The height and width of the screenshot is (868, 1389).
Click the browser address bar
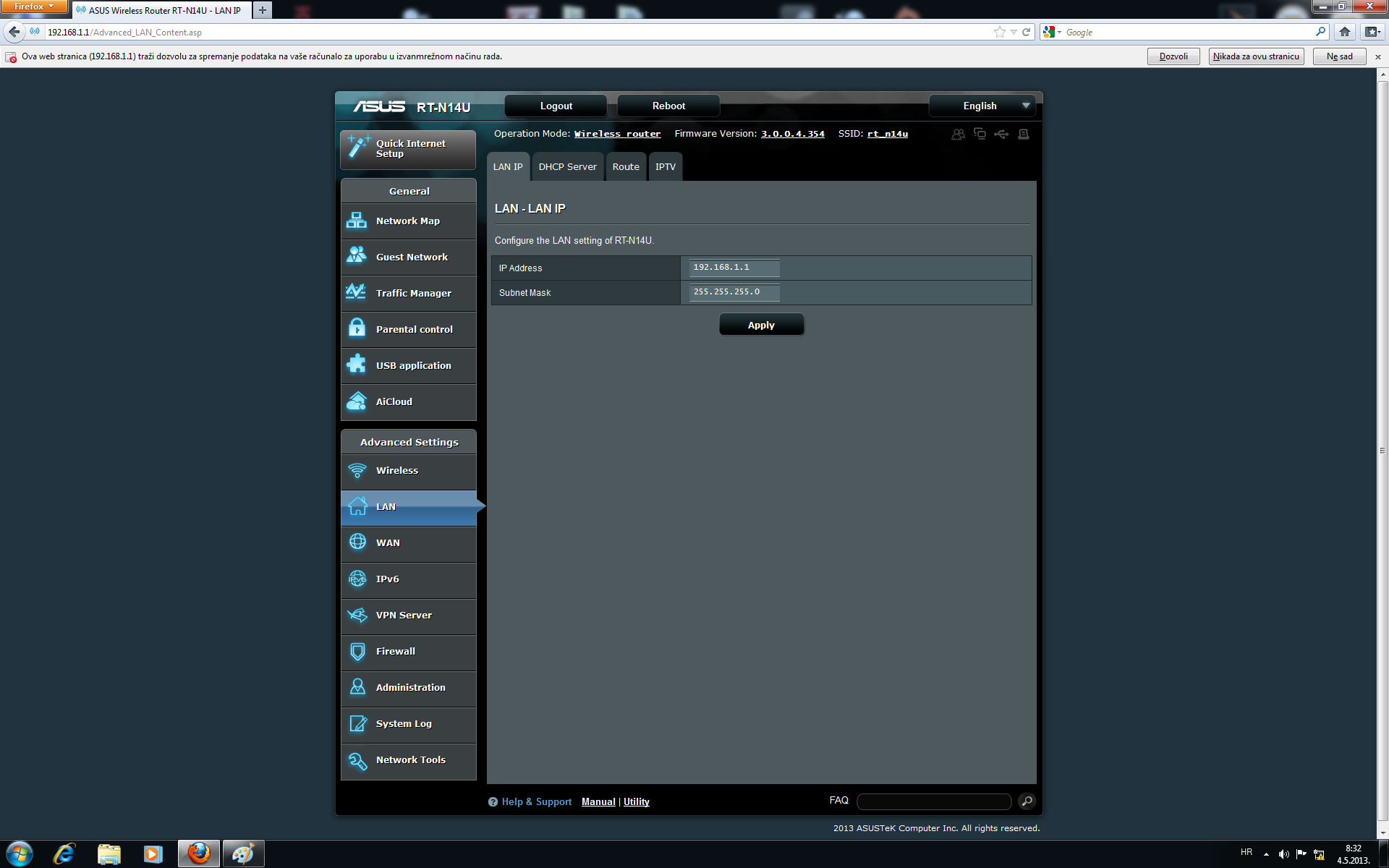pos(517,32)
